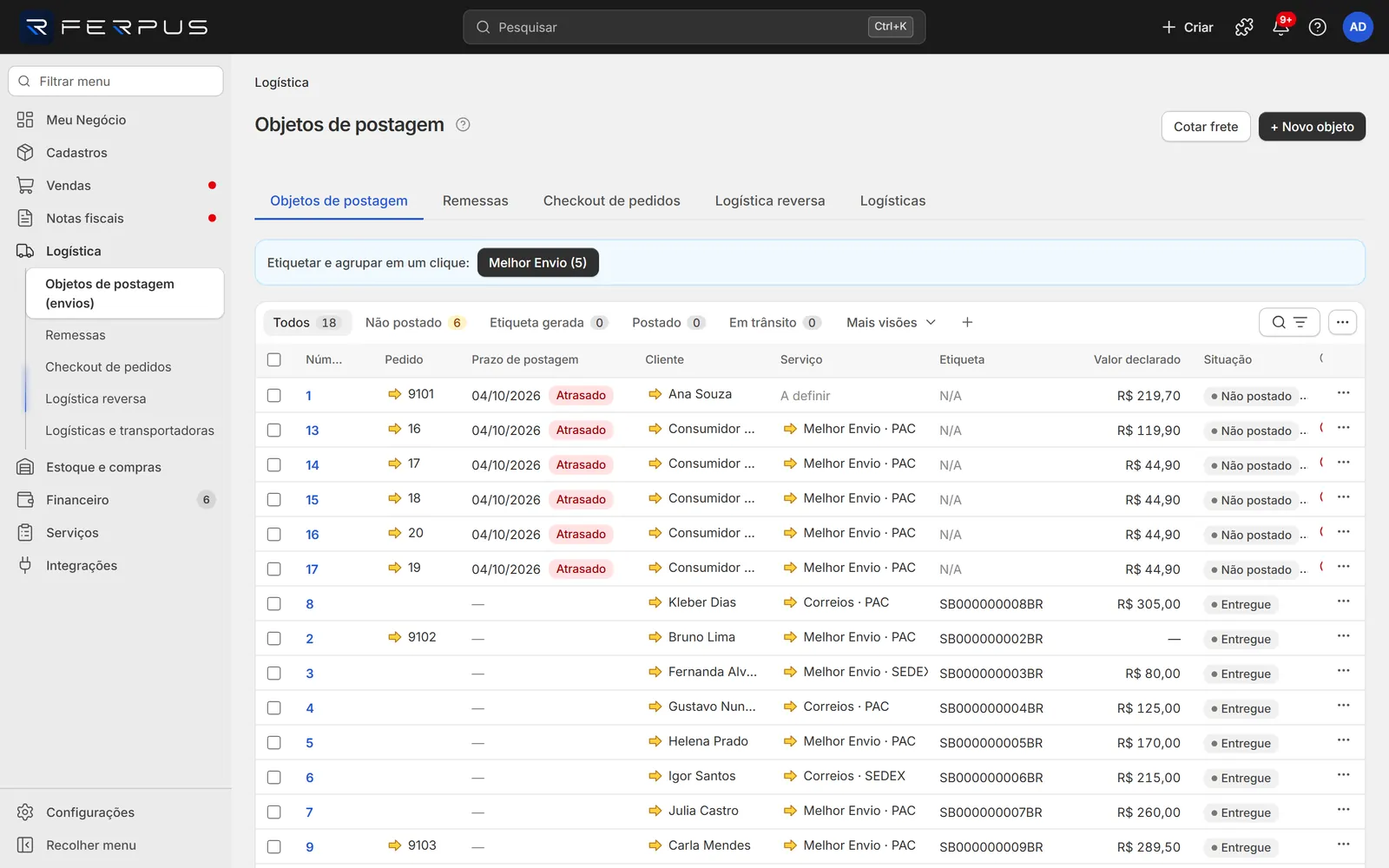Switch to the Remessas tab
The image size is (1389, 868).
click(475, 201)
